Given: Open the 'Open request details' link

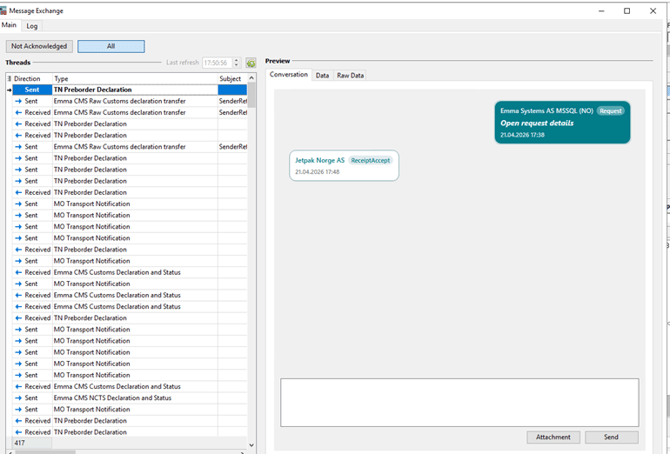Looking at the screenshot, I should [x=537, y=123].
